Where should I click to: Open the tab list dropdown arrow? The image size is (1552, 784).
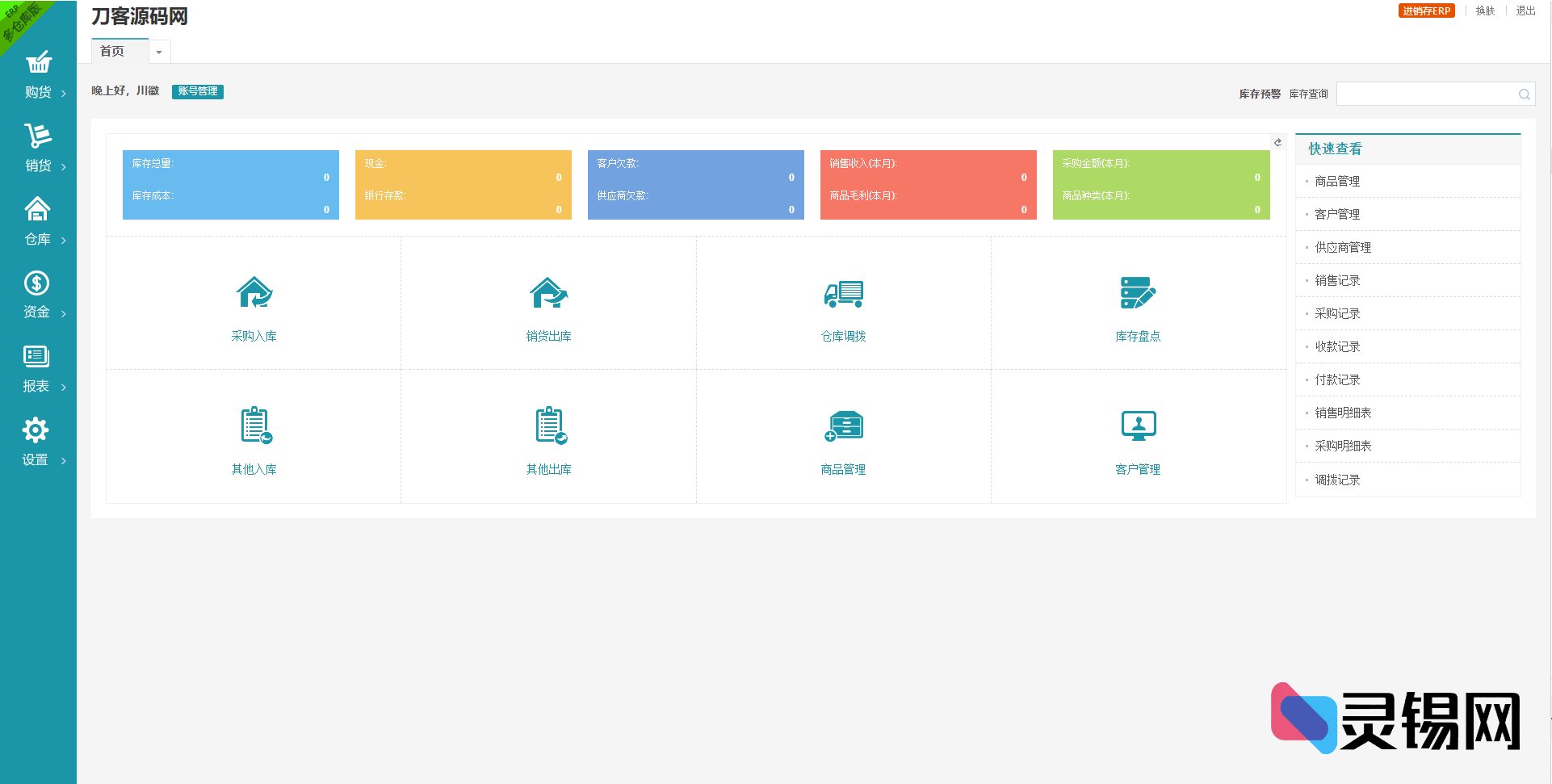159,52
